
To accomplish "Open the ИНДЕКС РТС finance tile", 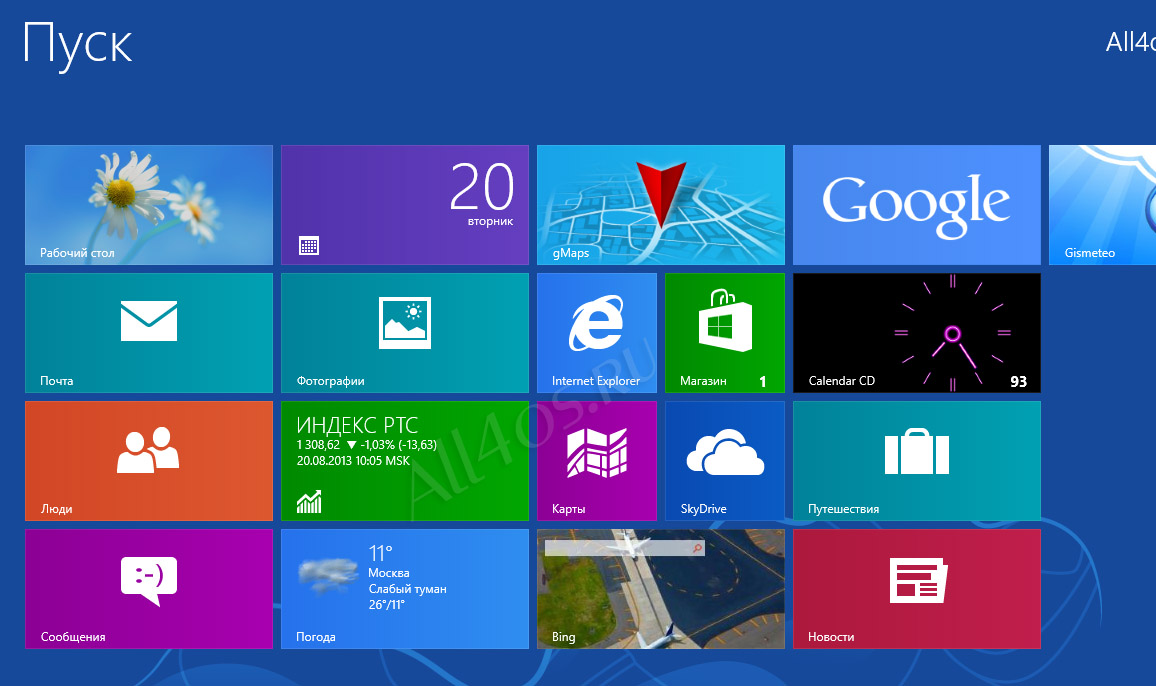I will click(405, 461).
